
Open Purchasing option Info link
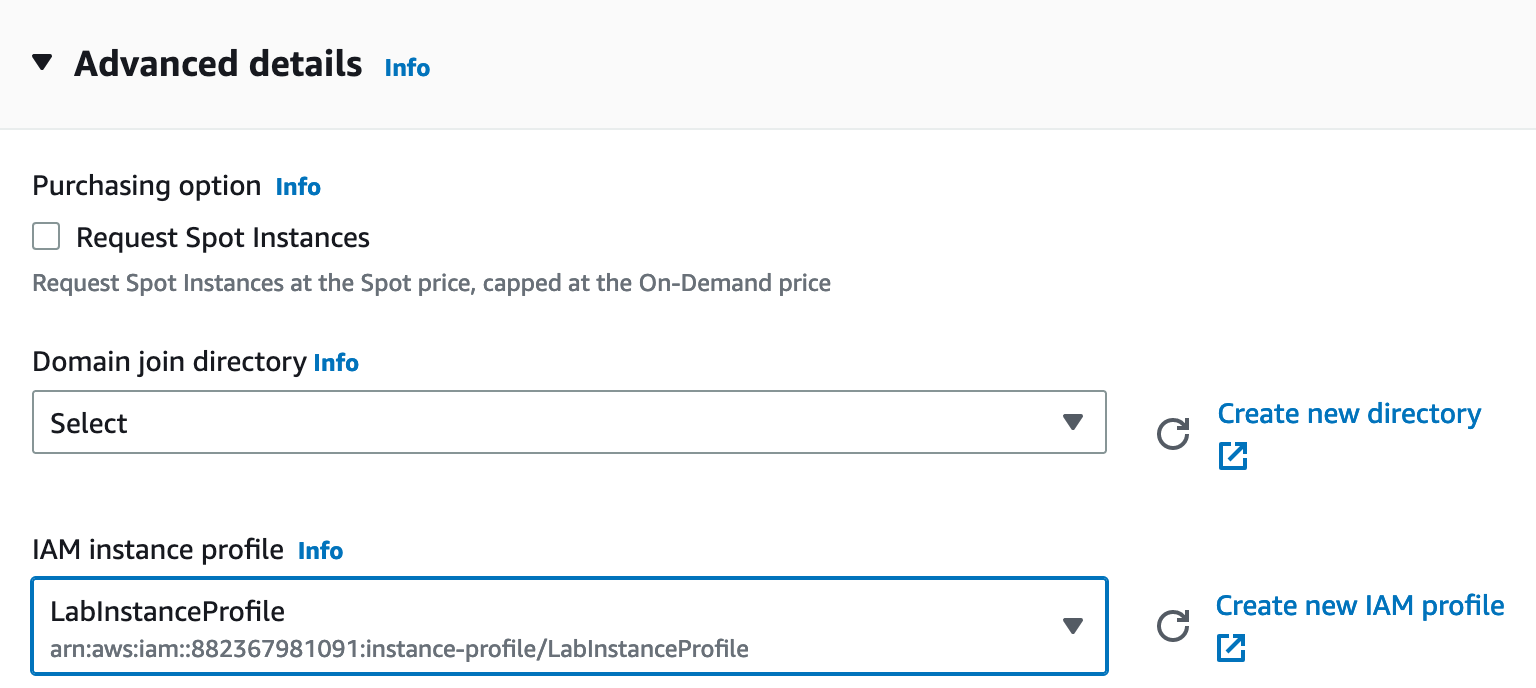point(298,187)
